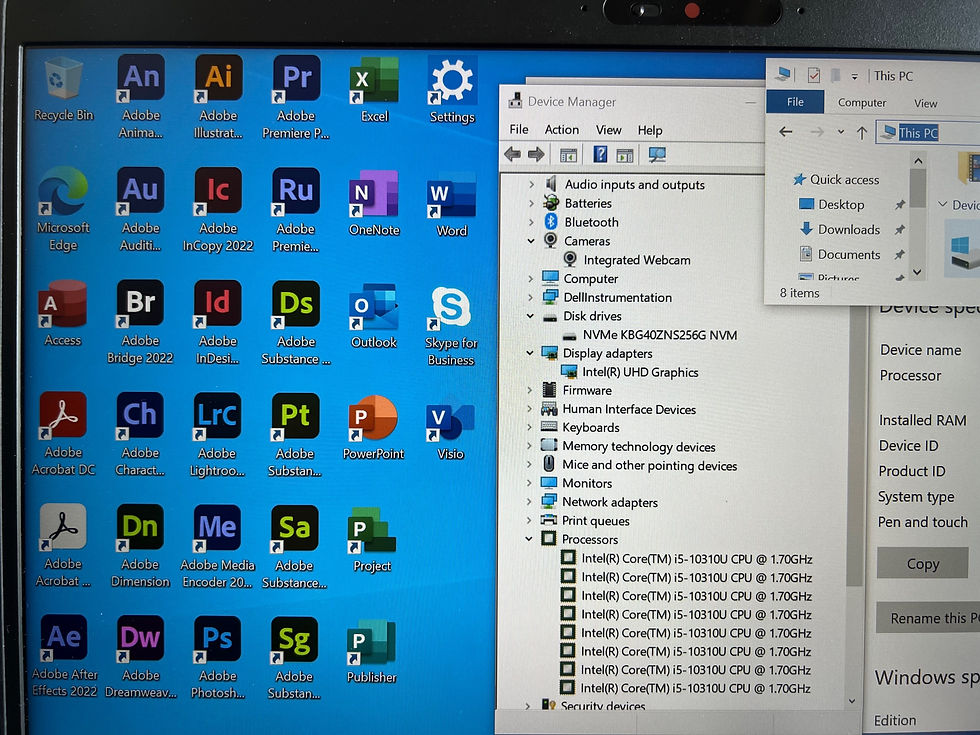This screenshot has height=735, width=980.
Task: Open Access desktop shortcut
Action: click(62, 312)
